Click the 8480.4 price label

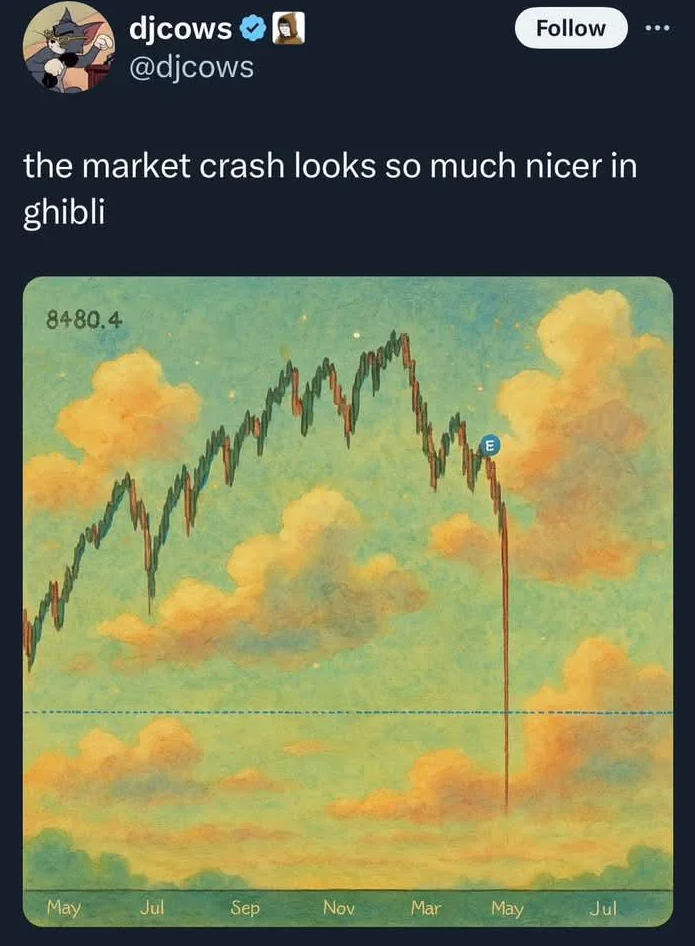pos(84,321)
